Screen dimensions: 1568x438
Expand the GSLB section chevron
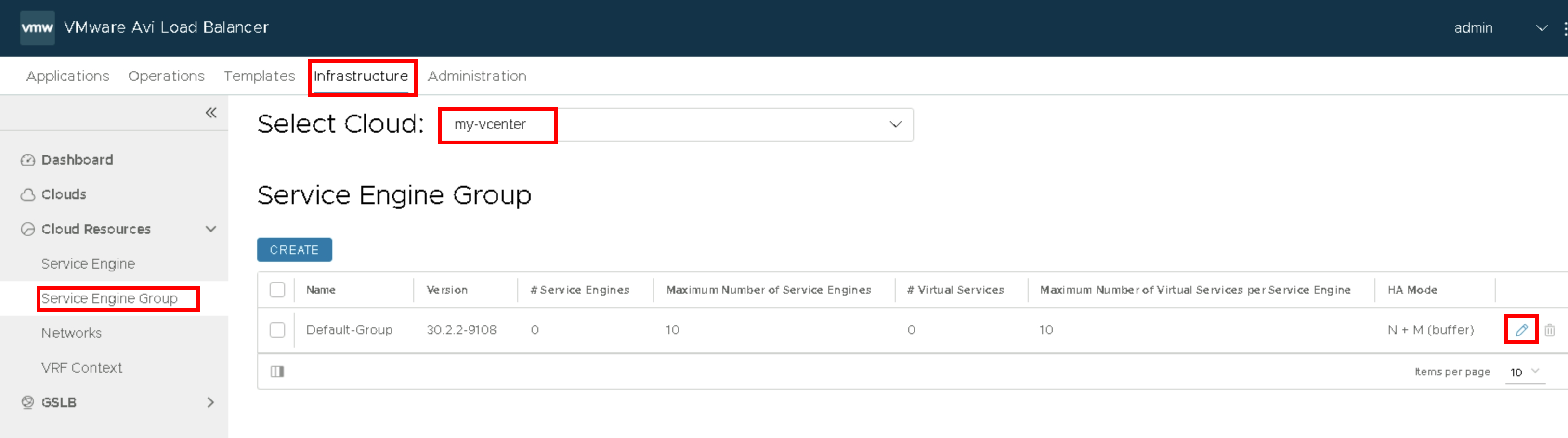(x=211, y=402)
